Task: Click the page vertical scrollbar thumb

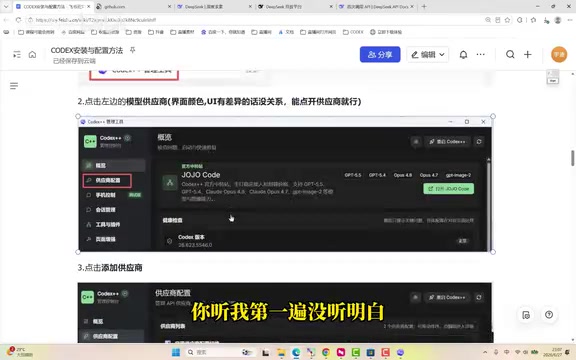Action: [x=572, y=158]
